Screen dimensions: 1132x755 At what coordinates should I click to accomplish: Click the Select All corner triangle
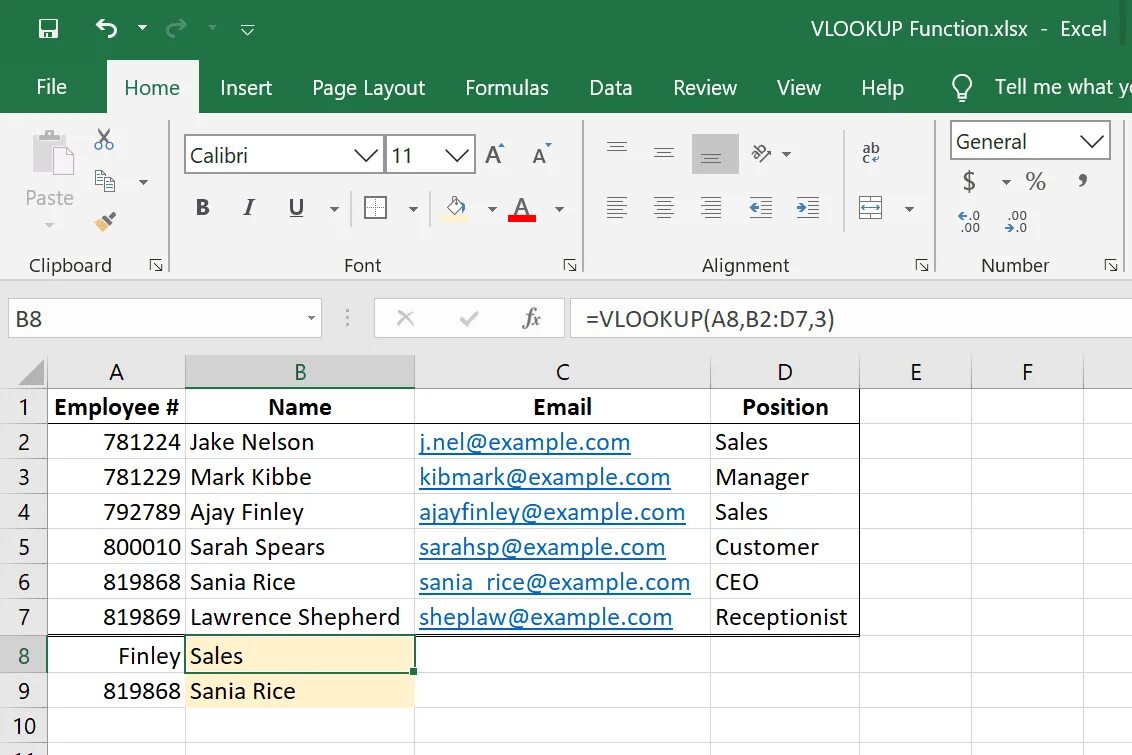click(x=31, y=373)
